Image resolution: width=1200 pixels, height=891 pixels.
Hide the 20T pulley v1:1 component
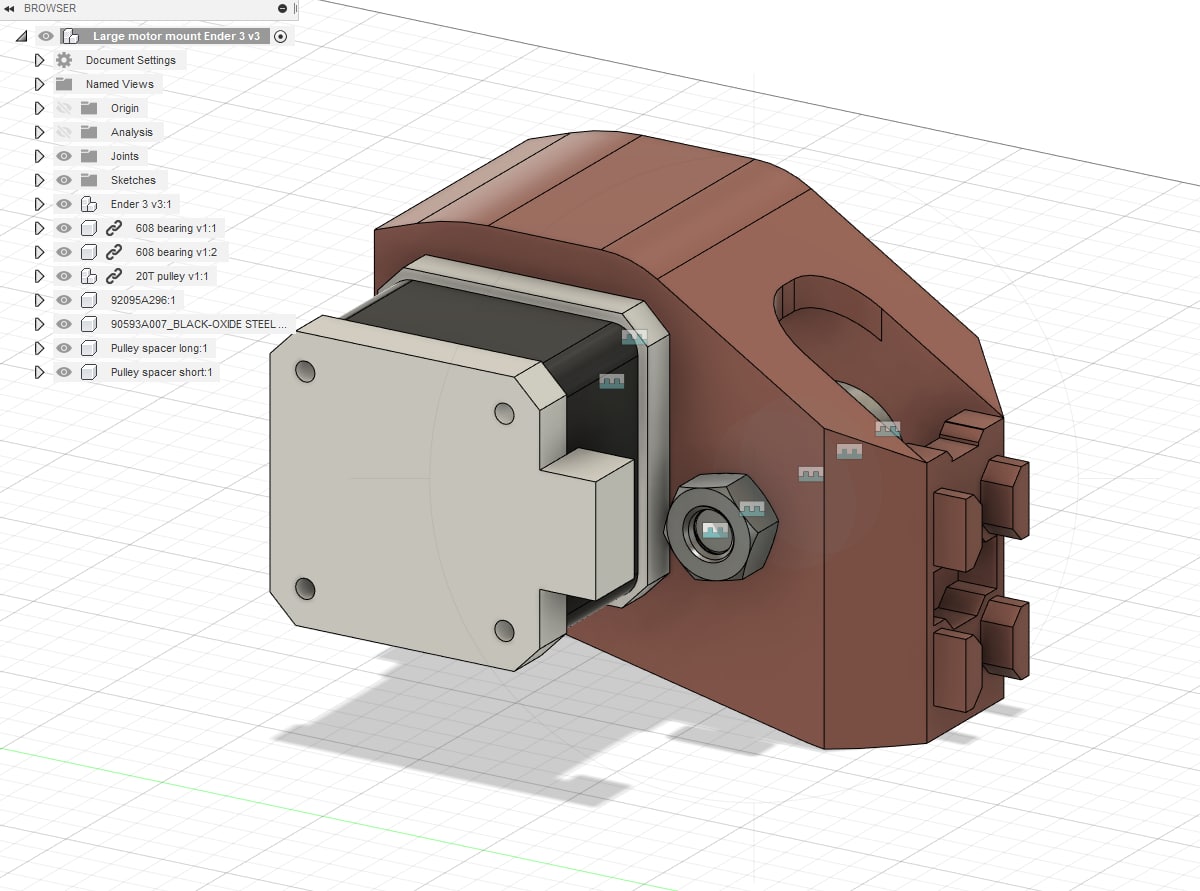[x=64, y=276]
